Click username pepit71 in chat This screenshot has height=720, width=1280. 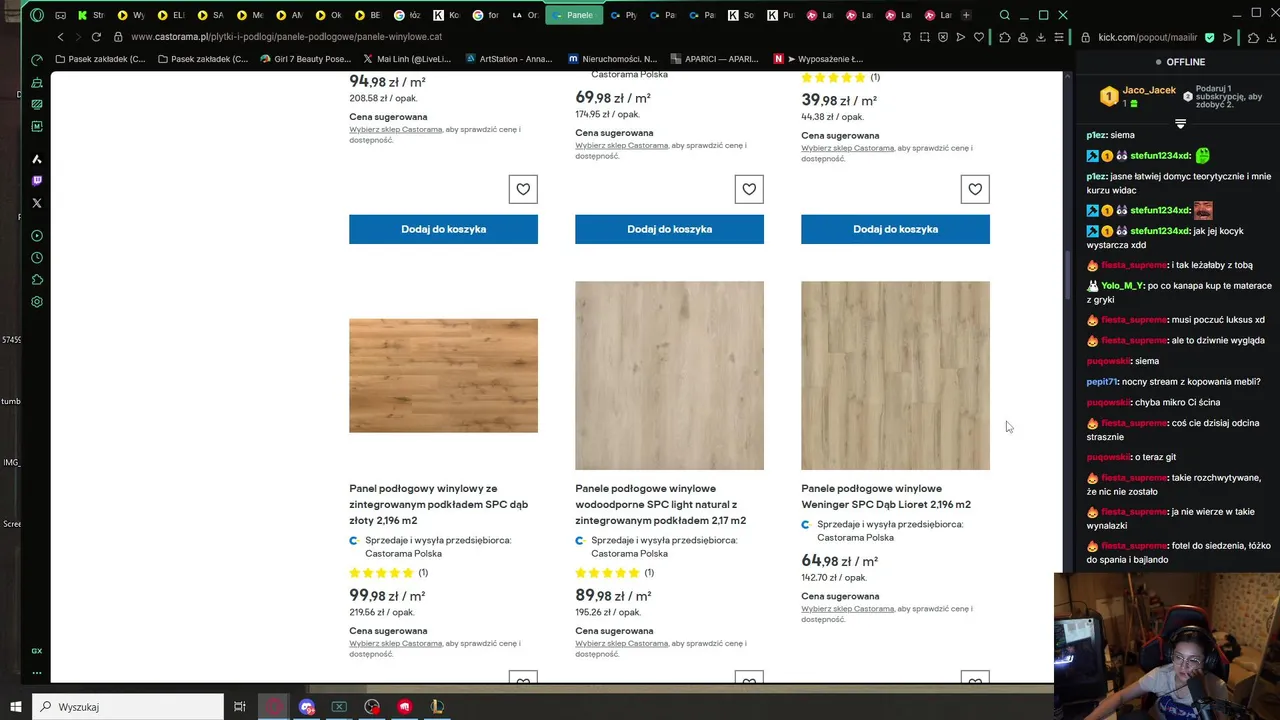[1103, 382]
